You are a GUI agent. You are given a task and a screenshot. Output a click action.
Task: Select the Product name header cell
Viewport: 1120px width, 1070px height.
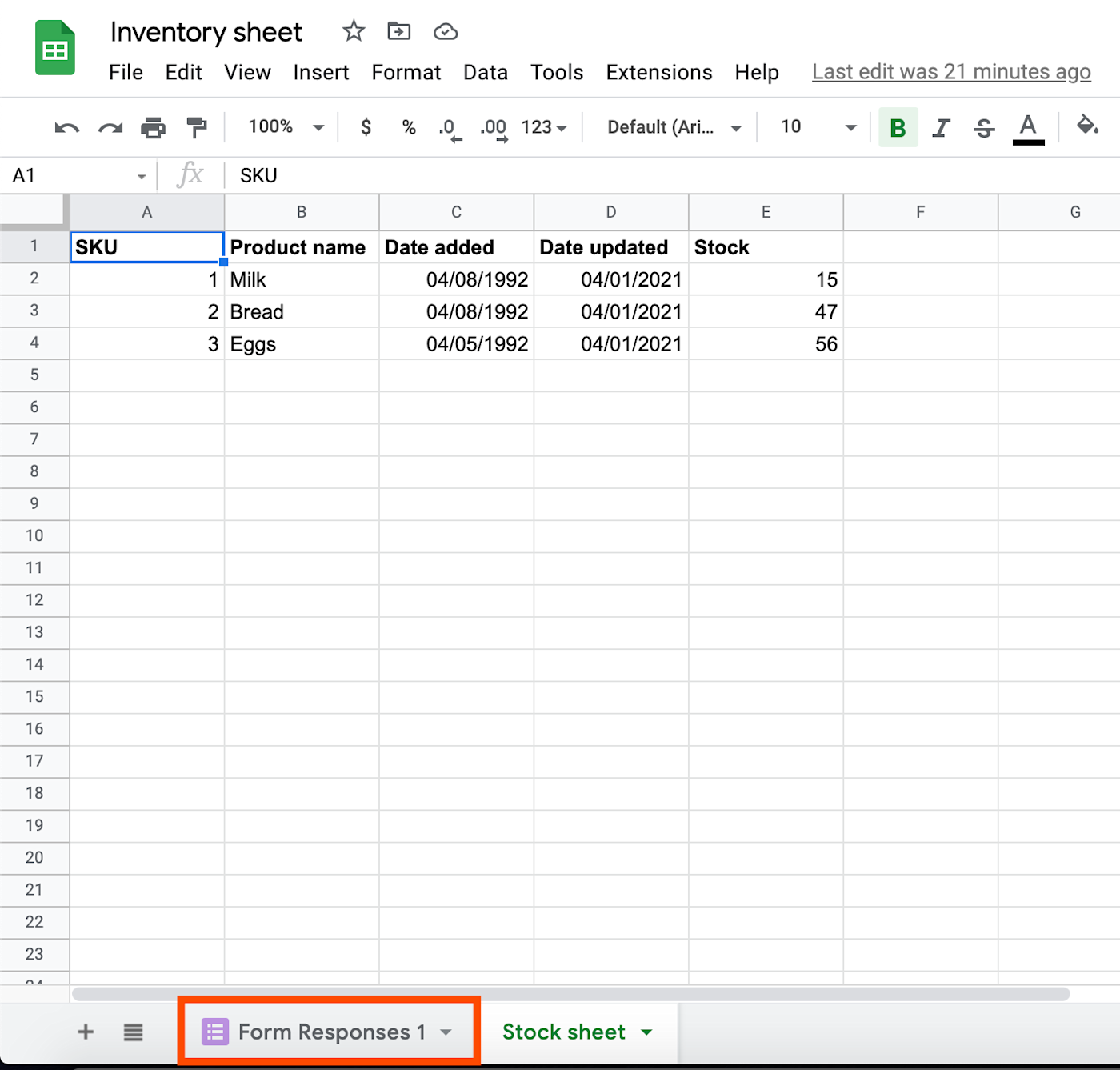[x=302, y=247]
